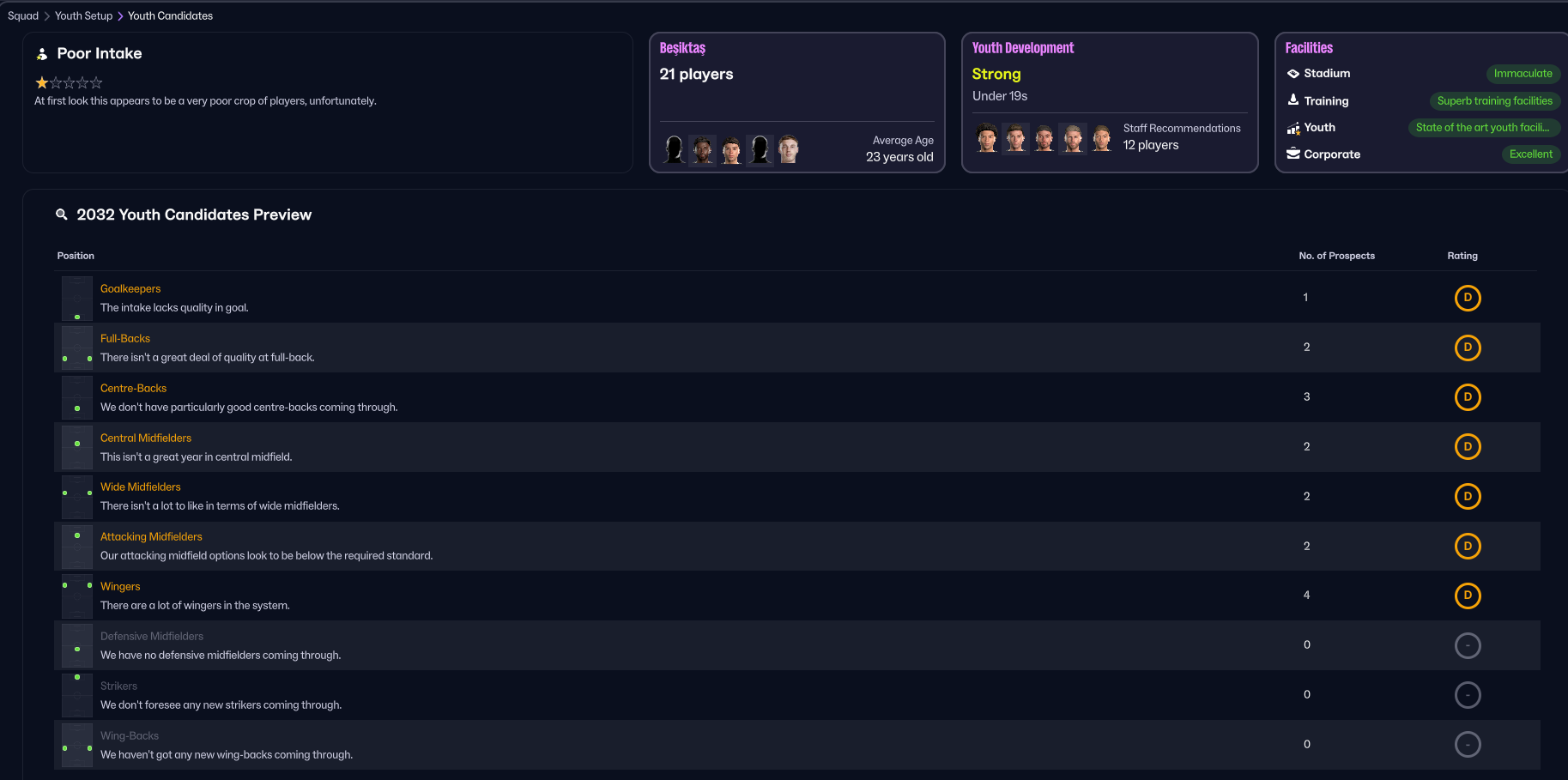The height and width of the screenshot is (780, 1568).
Task: Click the Strikers empty rating circle
Action: point(1467,695)
